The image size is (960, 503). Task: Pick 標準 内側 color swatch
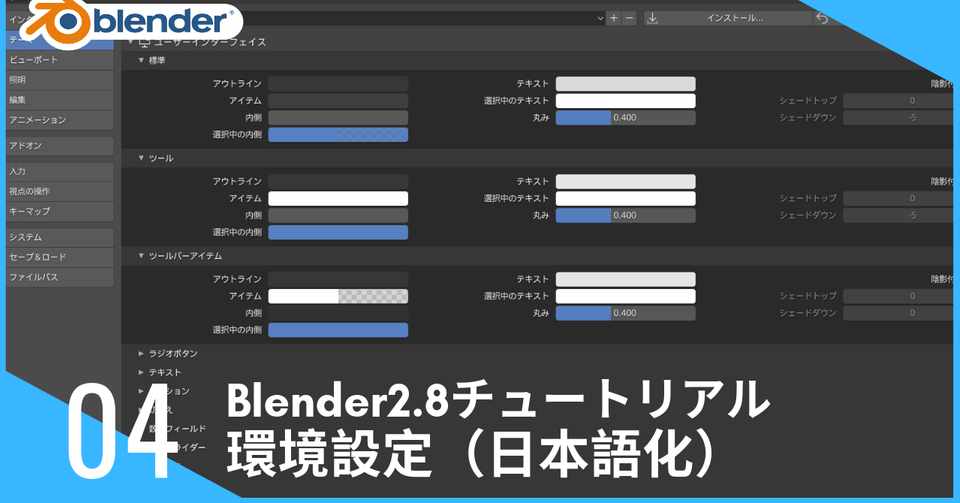338,117
